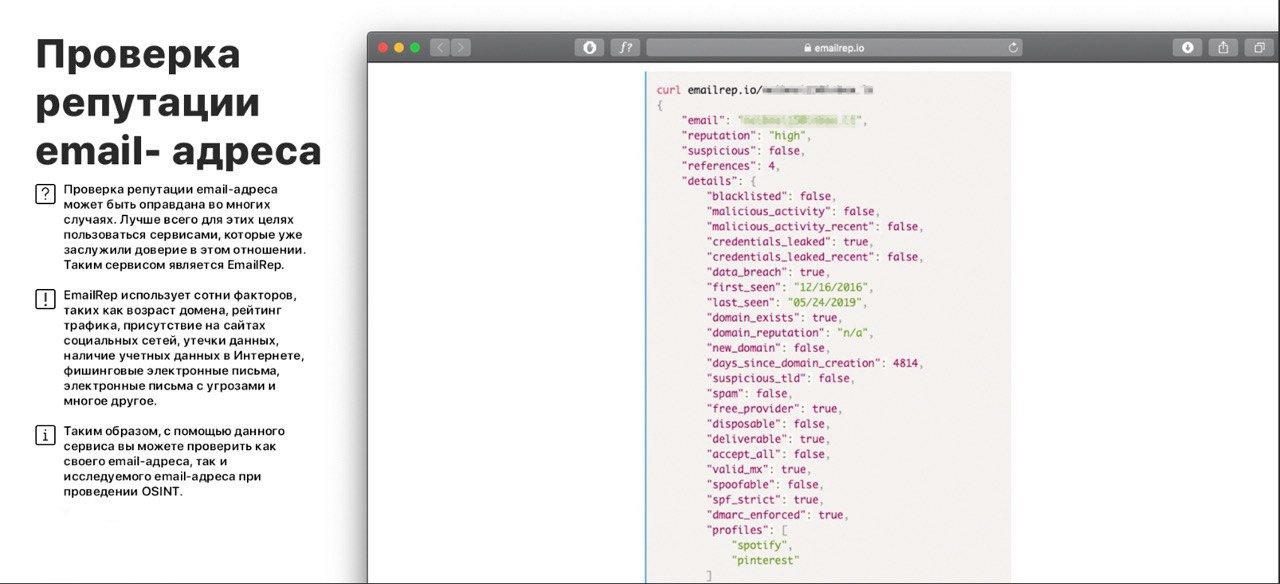This screenshot has width=1280, height=584.
Task: Select the info icon beside third paragraph
Action: coord(45,435)
